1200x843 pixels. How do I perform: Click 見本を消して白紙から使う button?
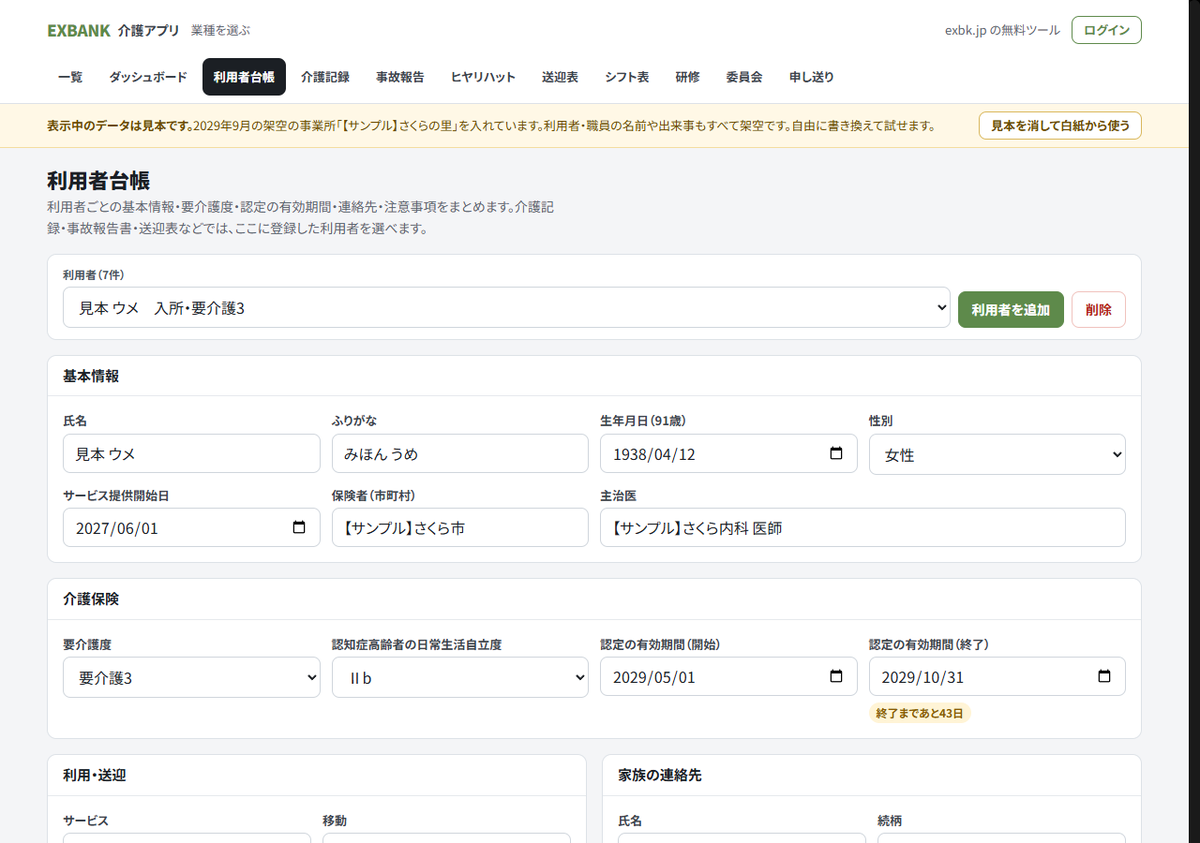click(x=1060, y=126)
